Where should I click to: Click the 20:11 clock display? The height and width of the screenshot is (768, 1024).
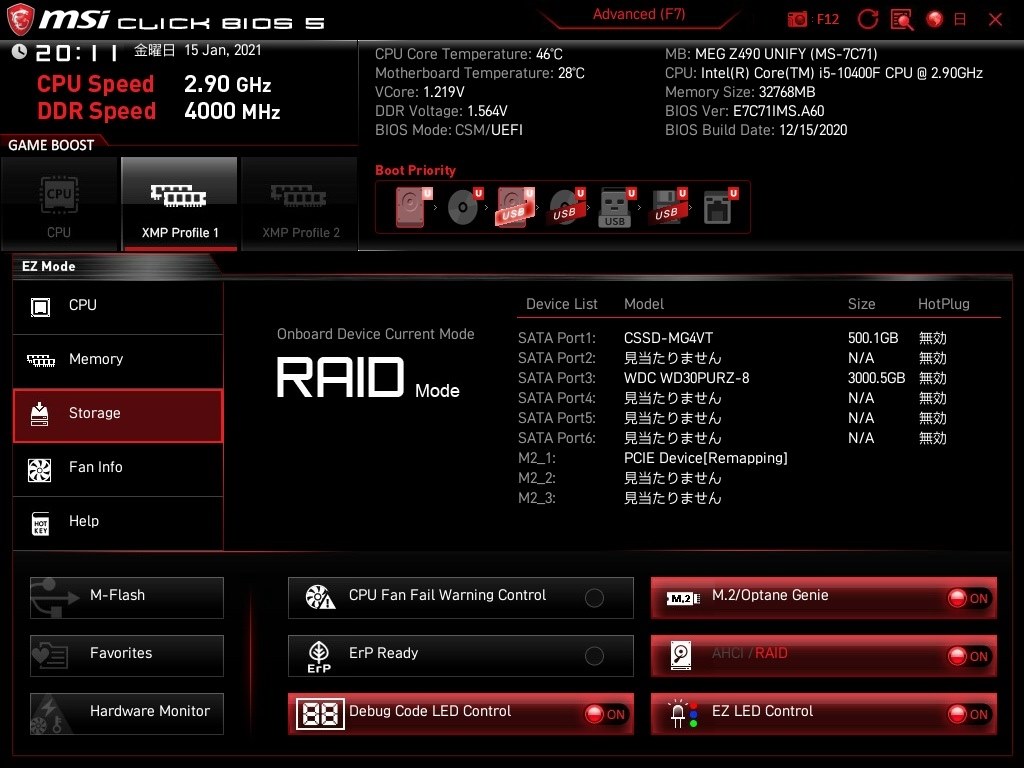click(76, 52)
